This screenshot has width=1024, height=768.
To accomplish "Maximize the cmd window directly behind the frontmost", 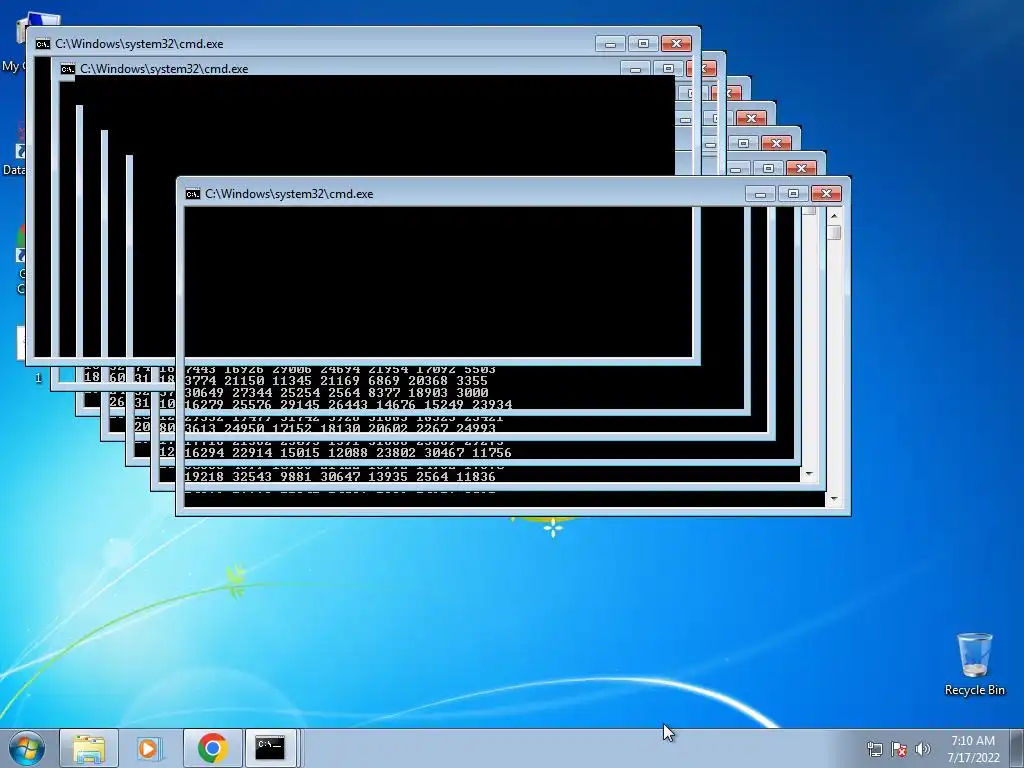I will (768, 168).
